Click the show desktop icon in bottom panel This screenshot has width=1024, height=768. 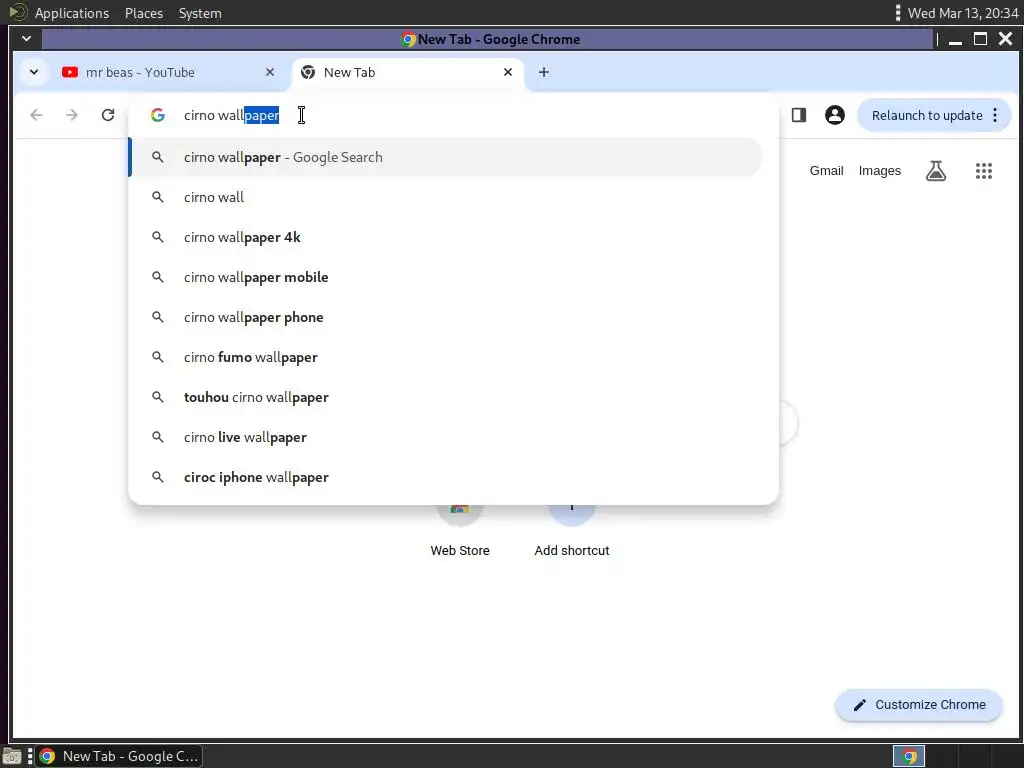click(12, 757)
